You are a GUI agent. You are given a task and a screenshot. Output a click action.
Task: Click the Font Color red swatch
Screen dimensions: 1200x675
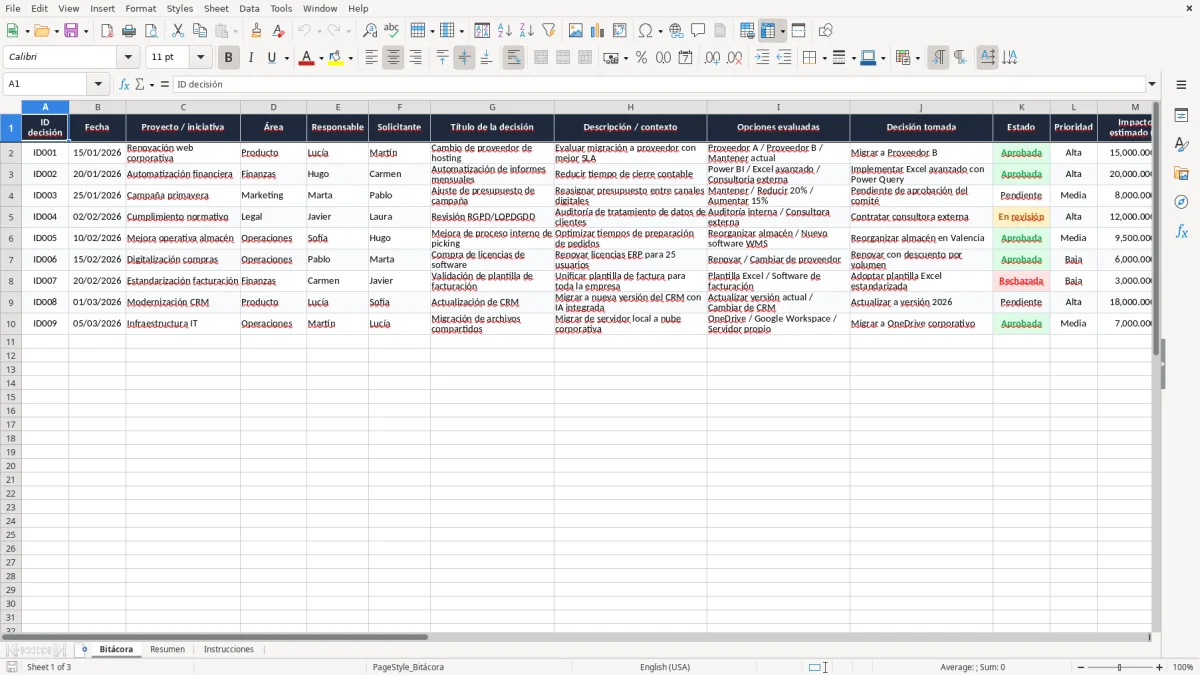coord(306,58)
